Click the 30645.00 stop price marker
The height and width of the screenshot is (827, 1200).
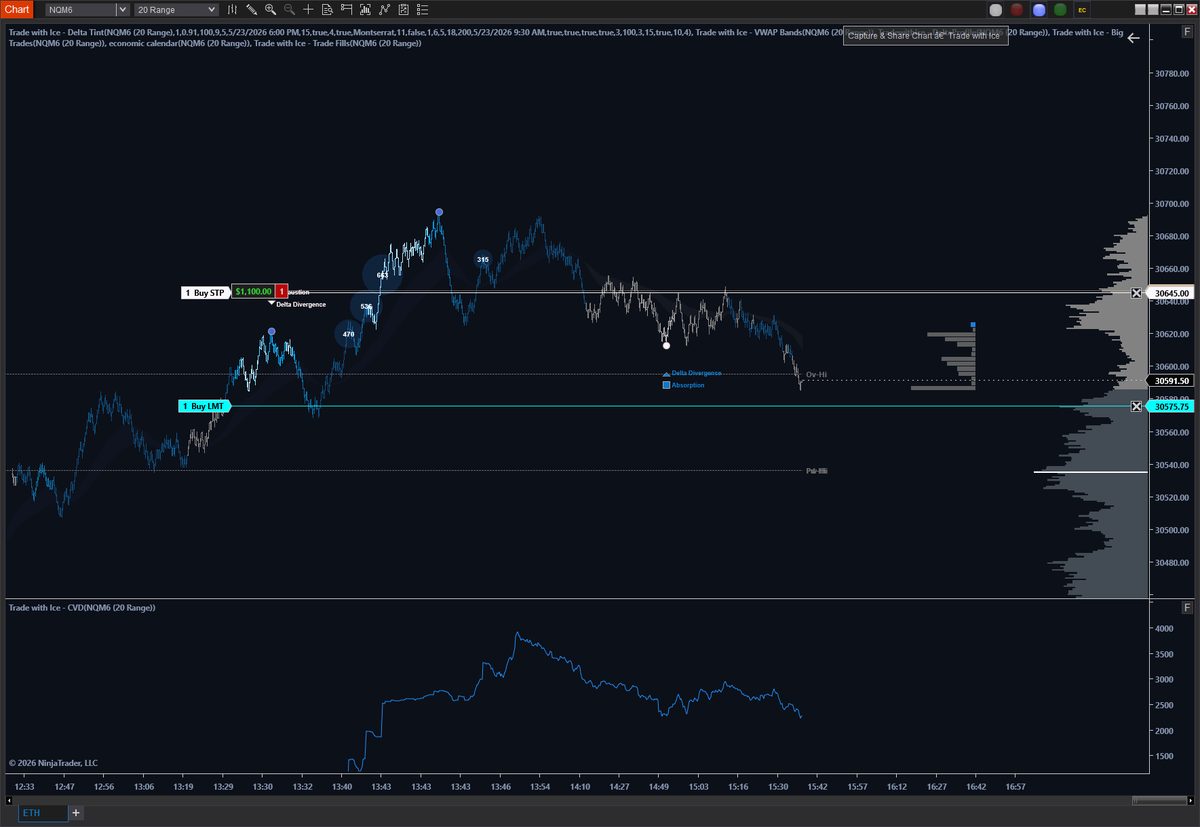(x=1171, y=293)
